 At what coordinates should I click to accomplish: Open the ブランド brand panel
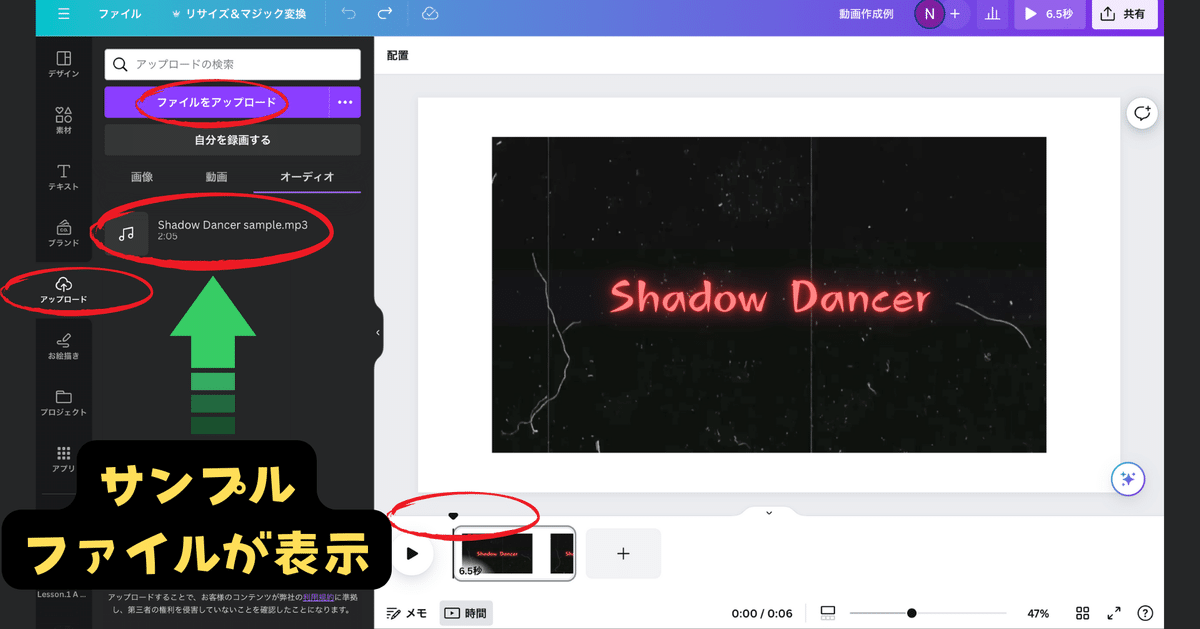(64, 234)
